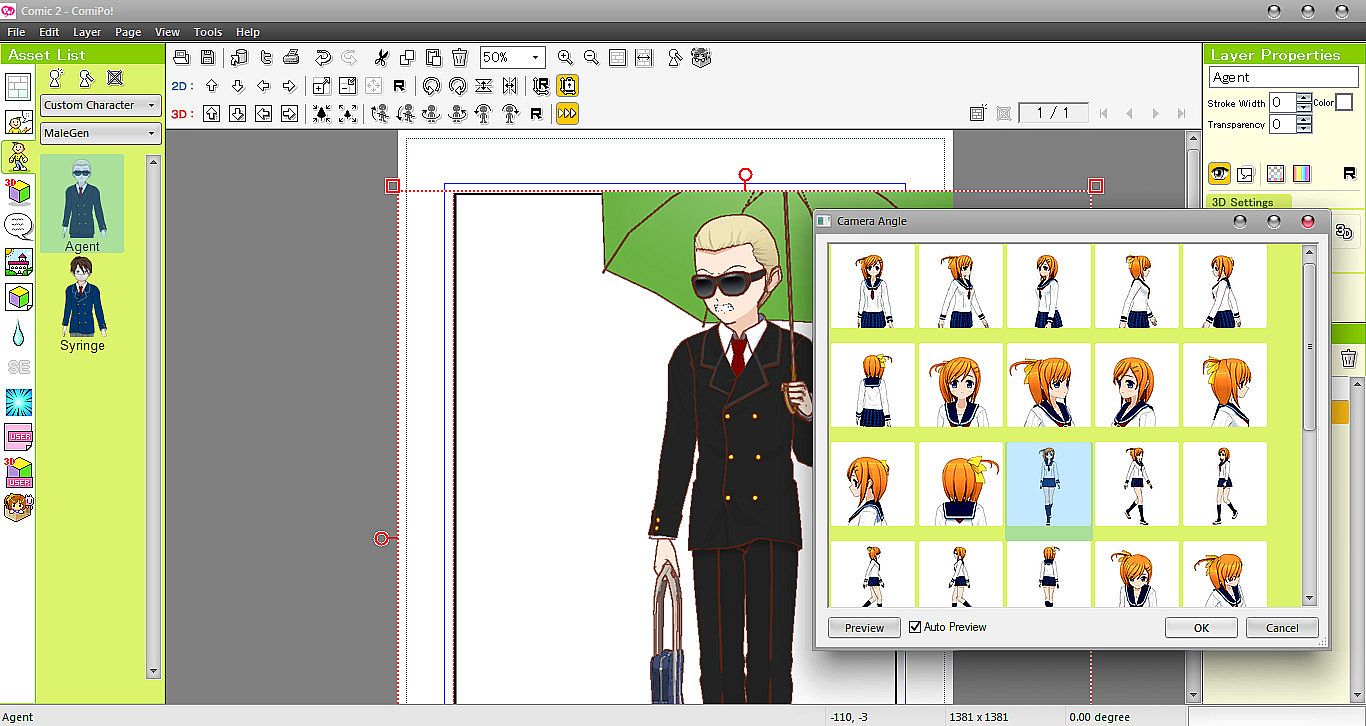Select the Syringe character thumbnail
1366x726 pixels.
(x=82, y=304)
